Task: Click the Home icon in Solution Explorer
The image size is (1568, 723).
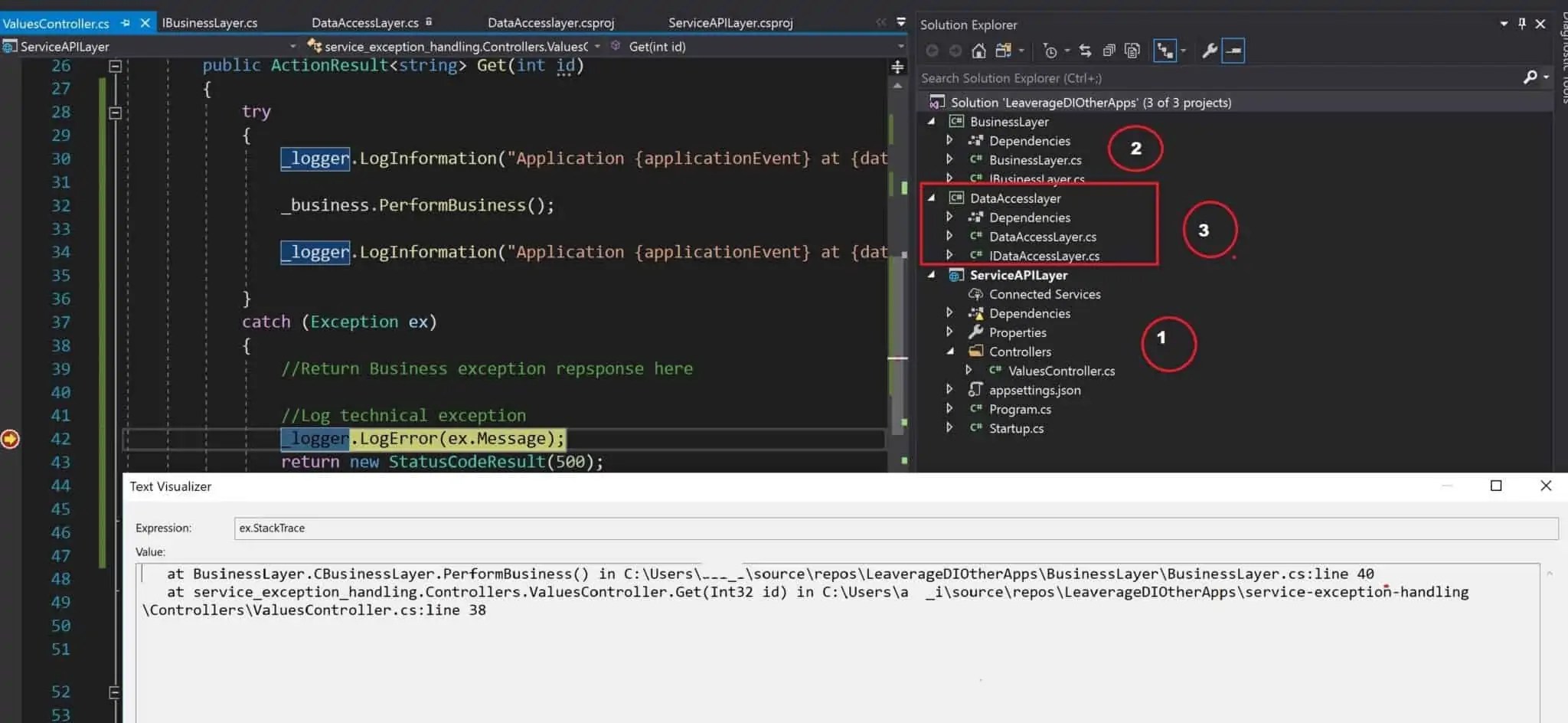Action: (x=978, y=51)
